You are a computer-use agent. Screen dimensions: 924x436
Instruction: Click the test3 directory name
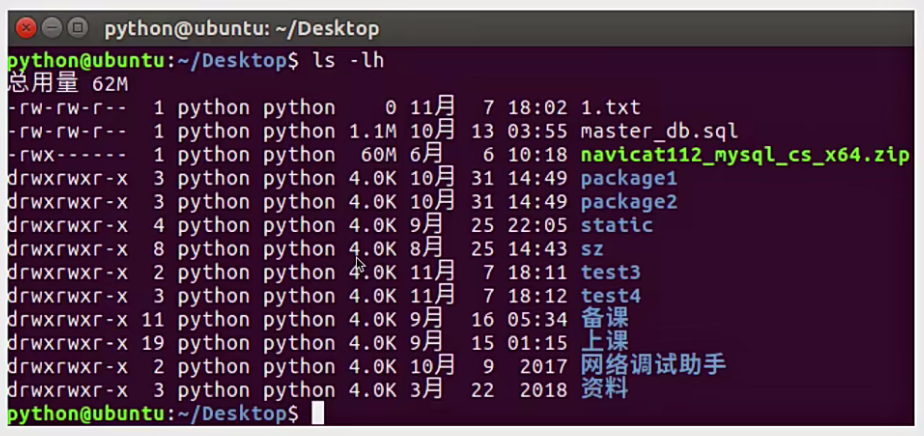610,272
